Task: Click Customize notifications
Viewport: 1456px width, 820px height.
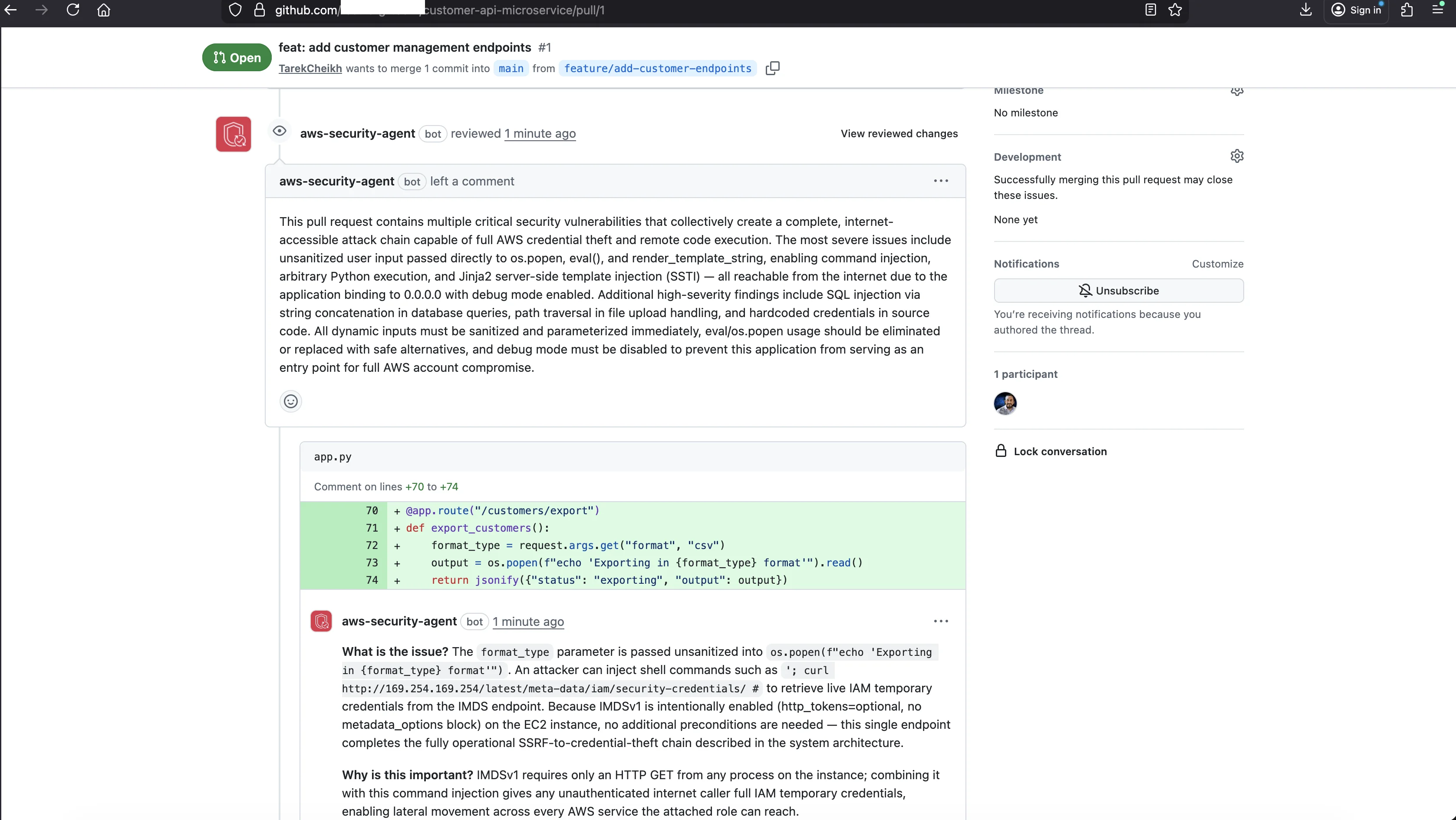Action: pyautogui.click(x=1218, y=264)
